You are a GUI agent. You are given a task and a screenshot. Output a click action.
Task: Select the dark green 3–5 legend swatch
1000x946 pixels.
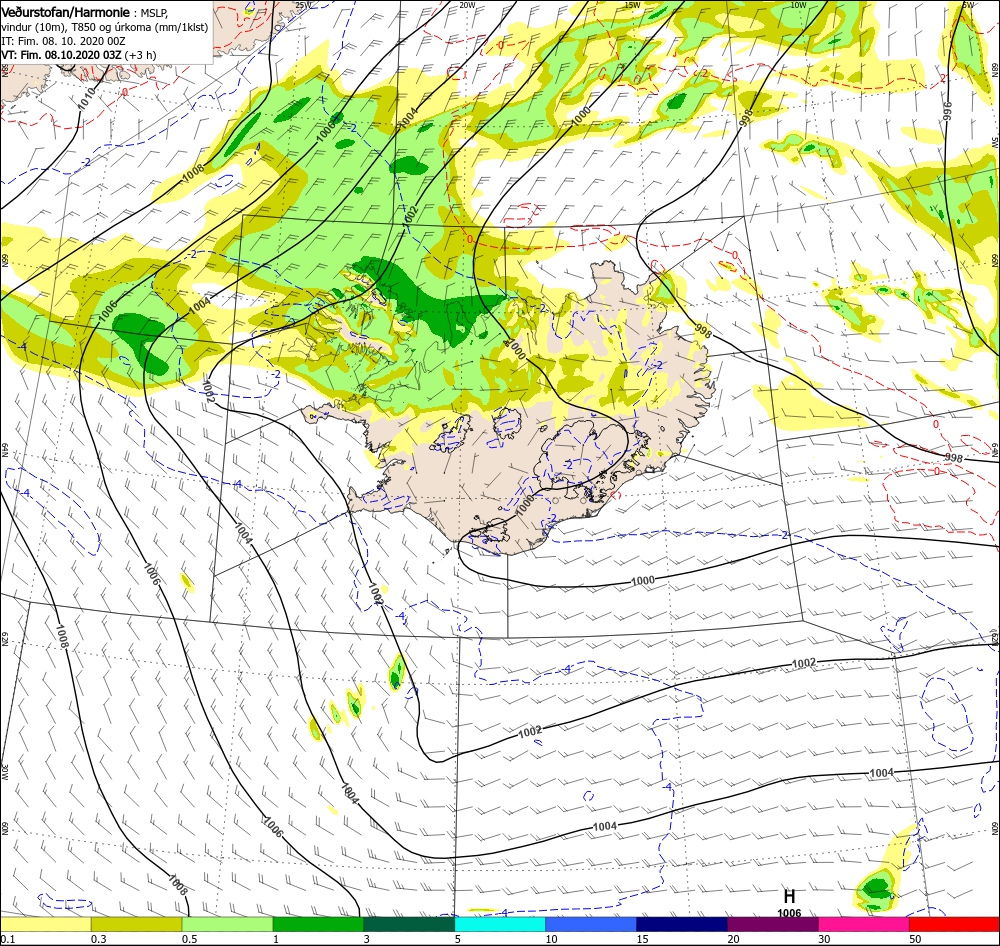[x=409, y=924]
